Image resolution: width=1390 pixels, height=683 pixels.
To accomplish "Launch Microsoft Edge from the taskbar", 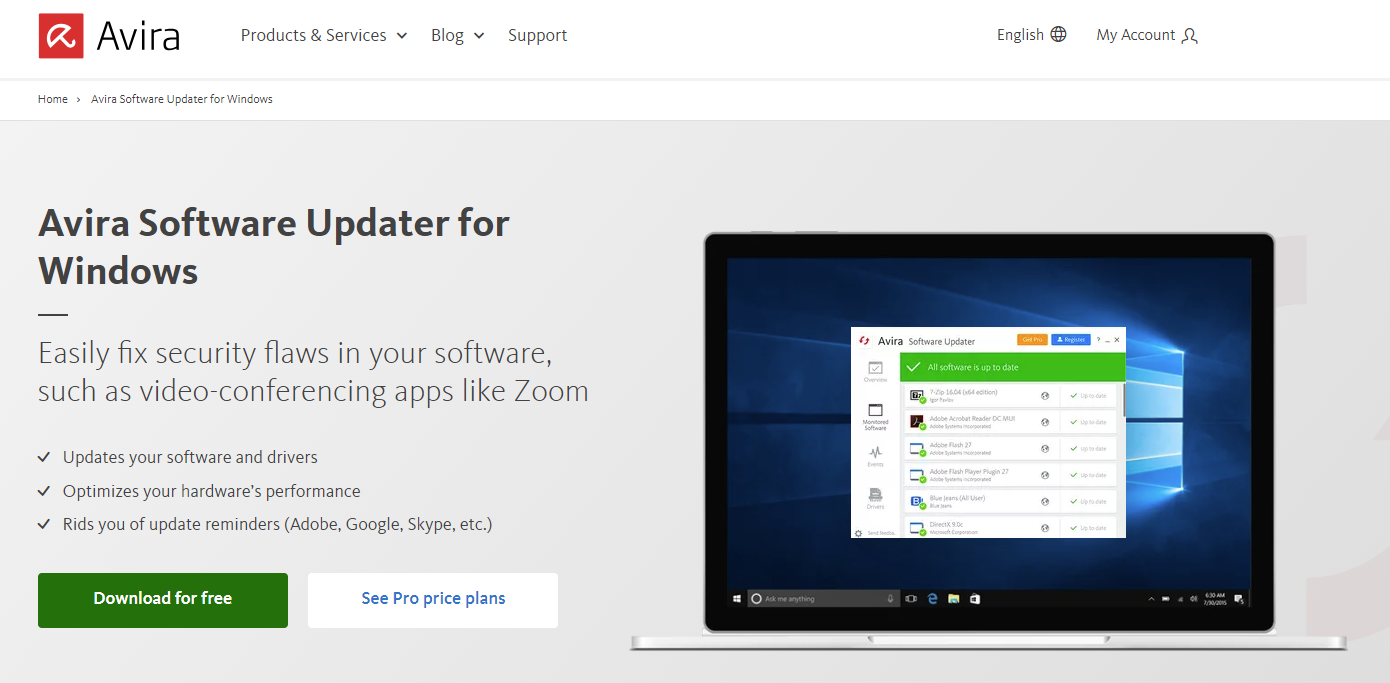I will tap(932, 598).
